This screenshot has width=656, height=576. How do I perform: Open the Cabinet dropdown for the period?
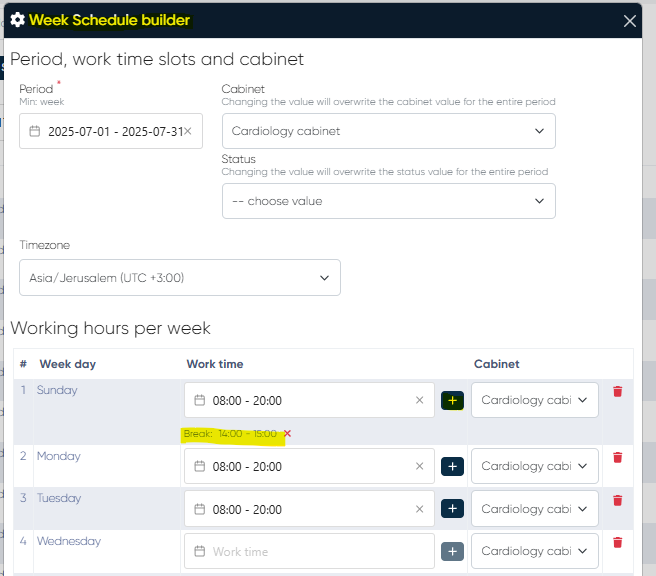pyautogui.click(x=388, y=131)
